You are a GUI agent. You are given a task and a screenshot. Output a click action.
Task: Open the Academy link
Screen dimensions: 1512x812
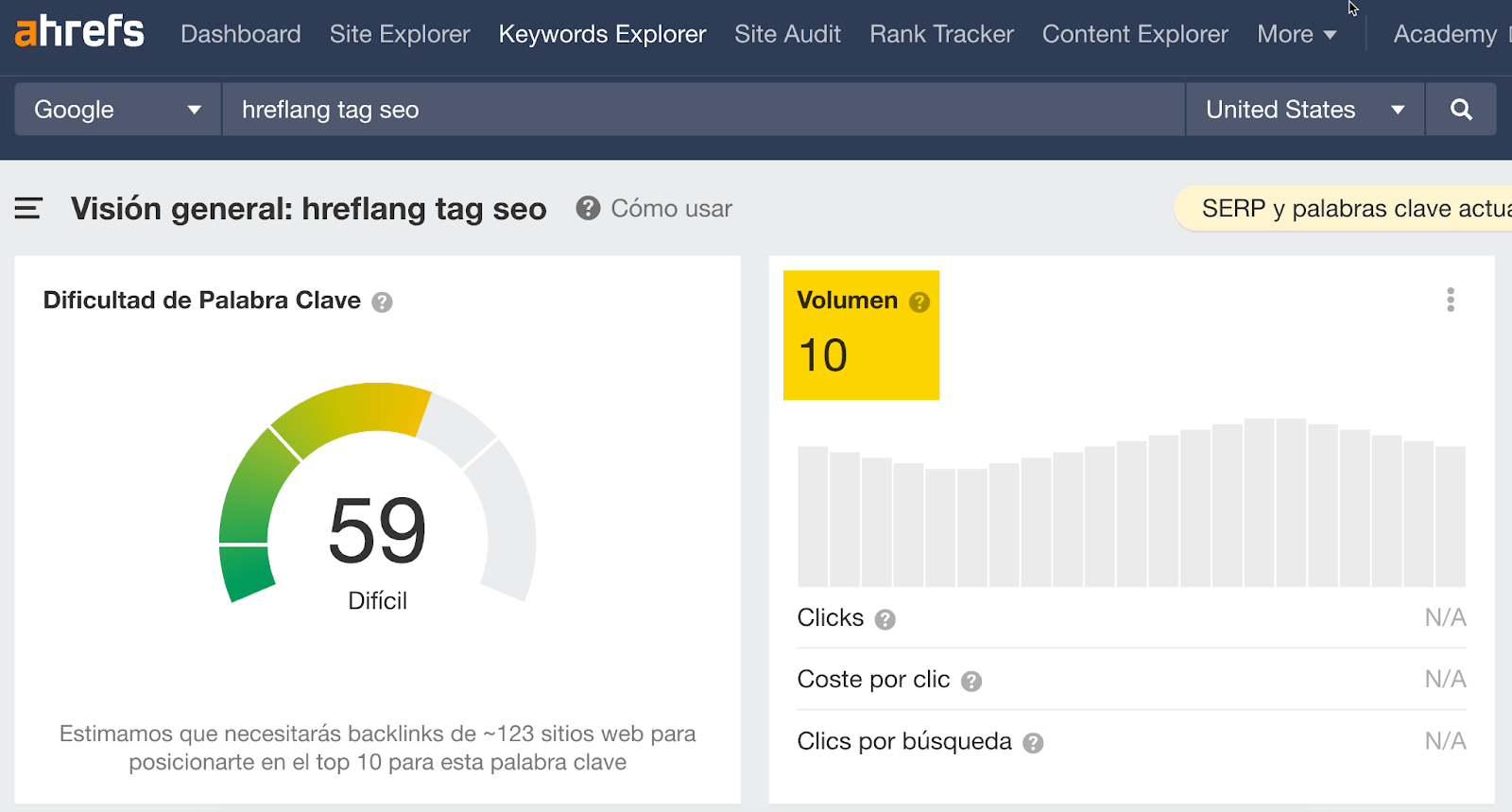[x=1445, y=34]
